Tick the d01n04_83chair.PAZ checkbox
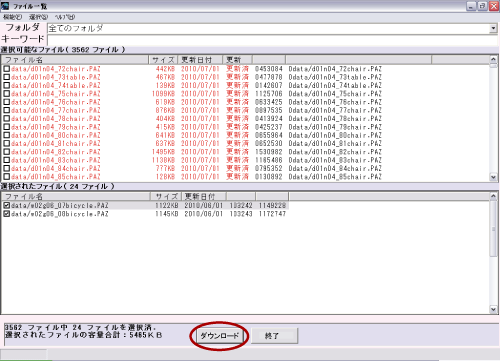The width and height of the screenshot is (500, 361). click(6, 160)
